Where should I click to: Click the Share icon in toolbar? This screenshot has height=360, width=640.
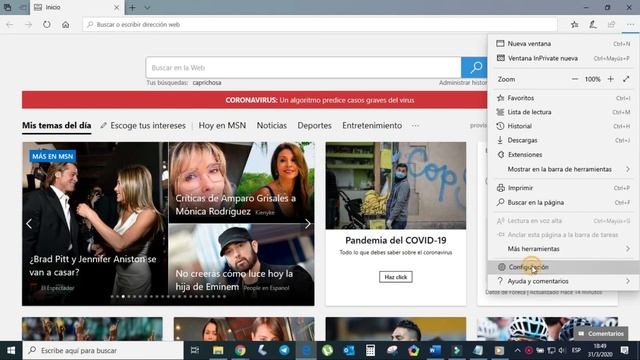coord(611,24)
